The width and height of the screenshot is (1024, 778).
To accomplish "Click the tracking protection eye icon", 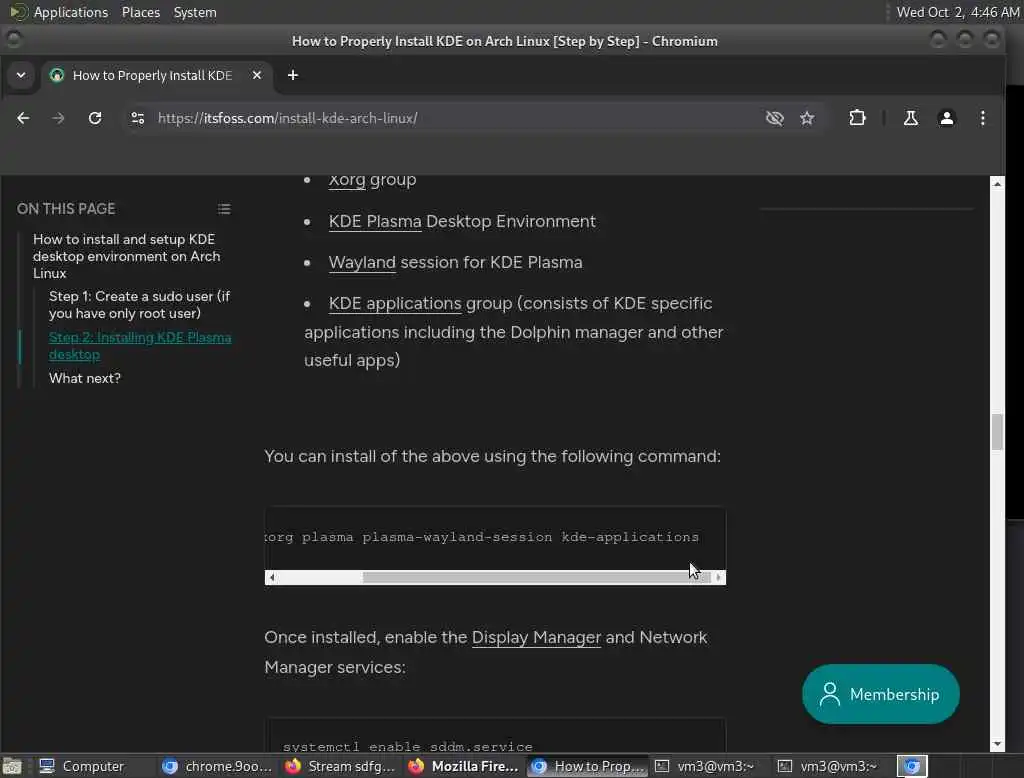I will pyautogui.click(x=775, y=118).
